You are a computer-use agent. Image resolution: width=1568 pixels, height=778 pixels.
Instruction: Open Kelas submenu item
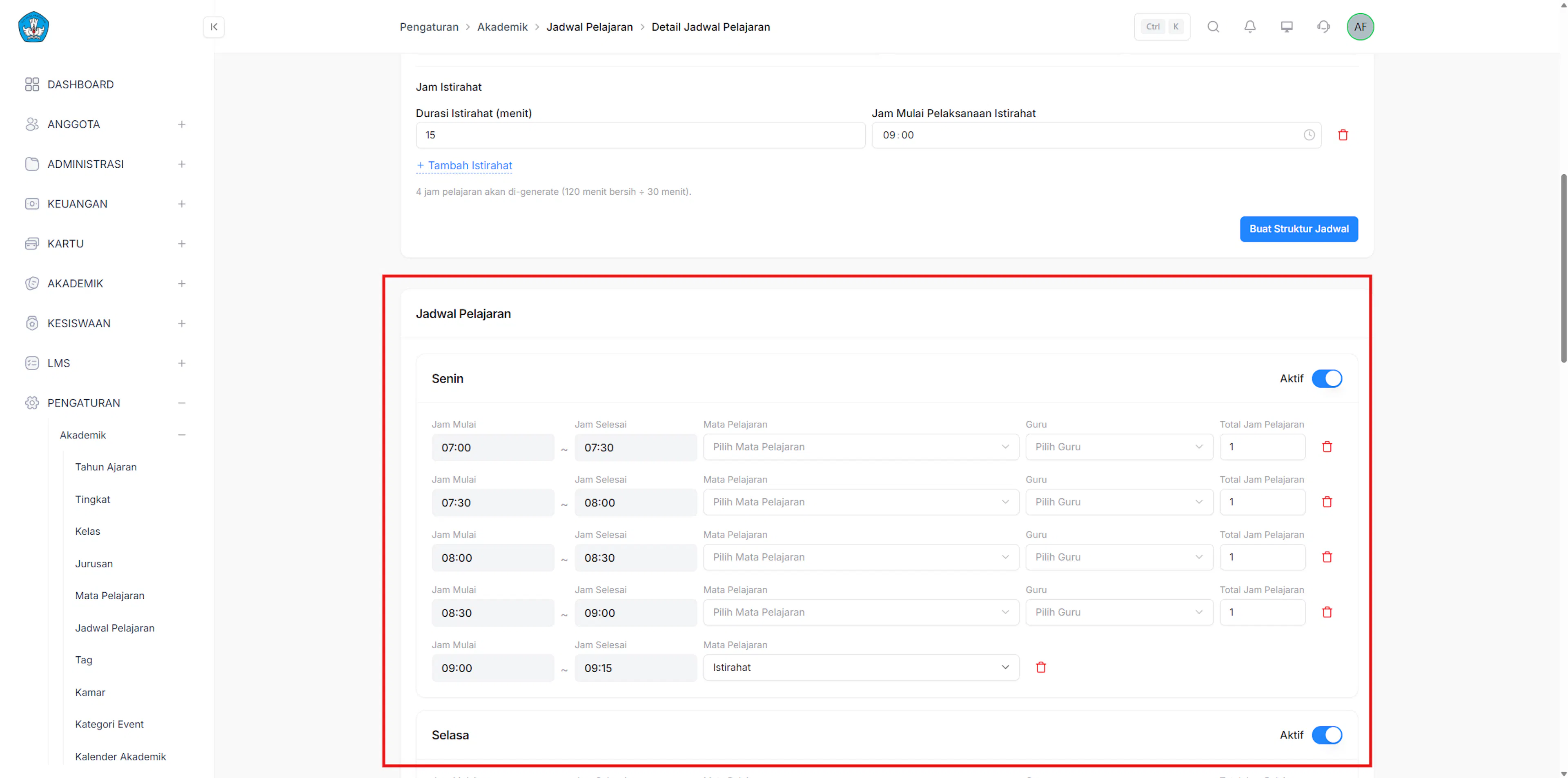[88, 531]
